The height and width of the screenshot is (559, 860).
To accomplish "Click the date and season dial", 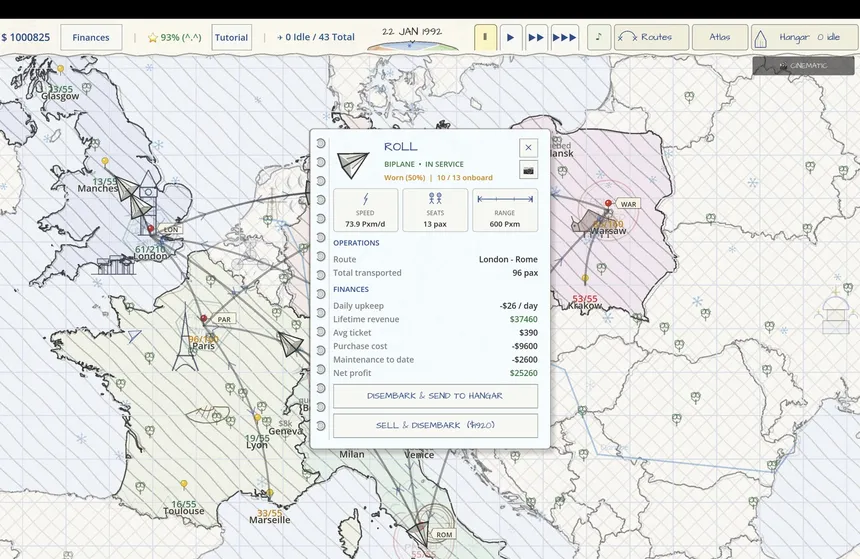I will [x=412, y=38].
